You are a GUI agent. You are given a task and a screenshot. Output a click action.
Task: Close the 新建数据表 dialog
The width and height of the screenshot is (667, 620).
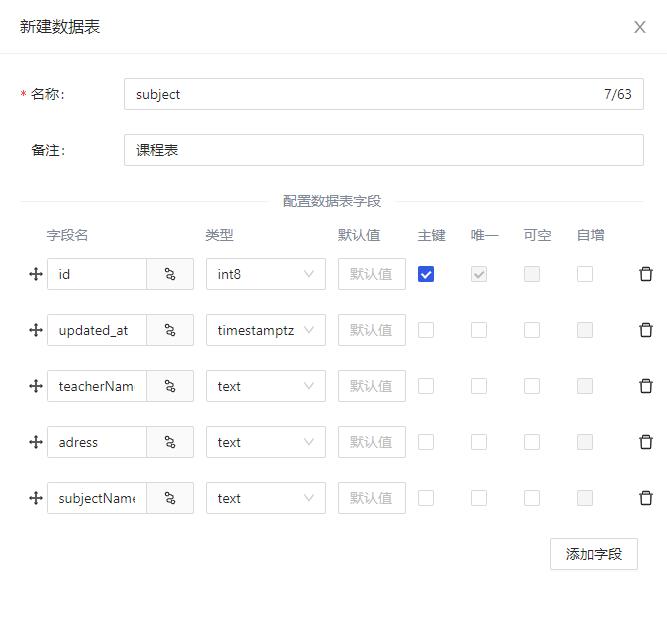(639, 27)
